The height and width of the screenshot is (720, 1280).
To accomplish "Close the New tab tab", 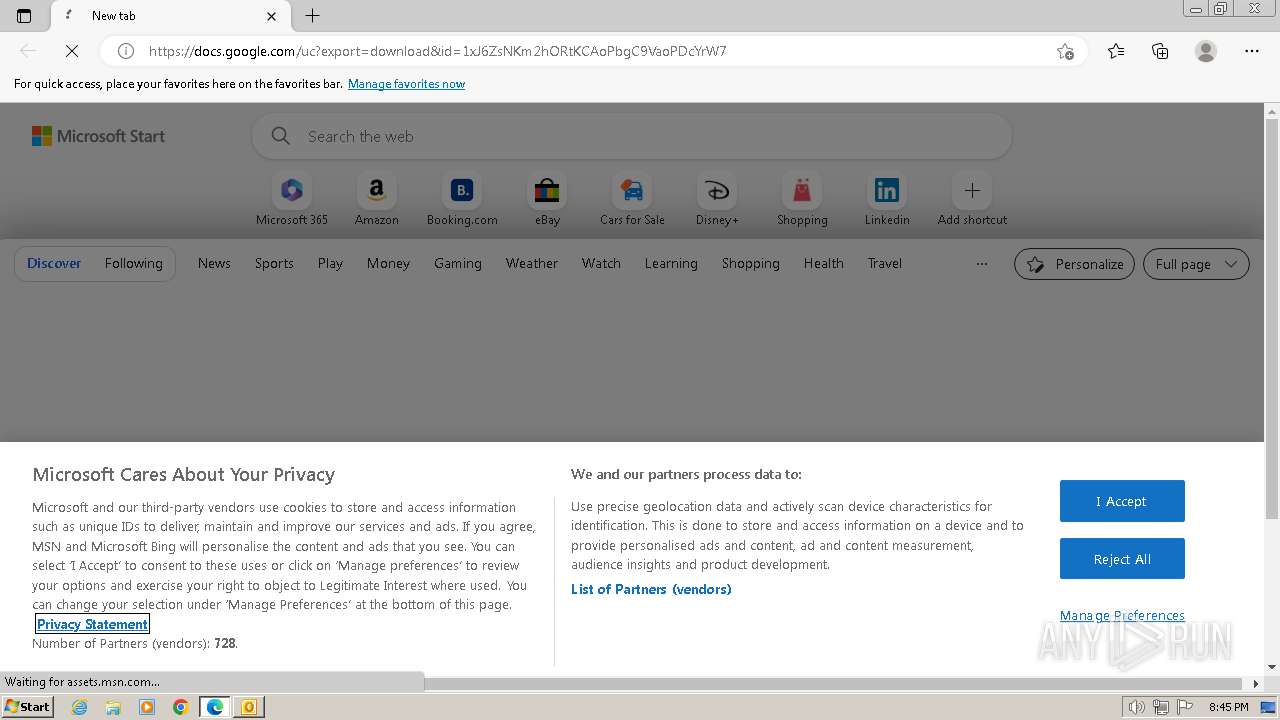I will pyautogui.click(x=272, y=16).
